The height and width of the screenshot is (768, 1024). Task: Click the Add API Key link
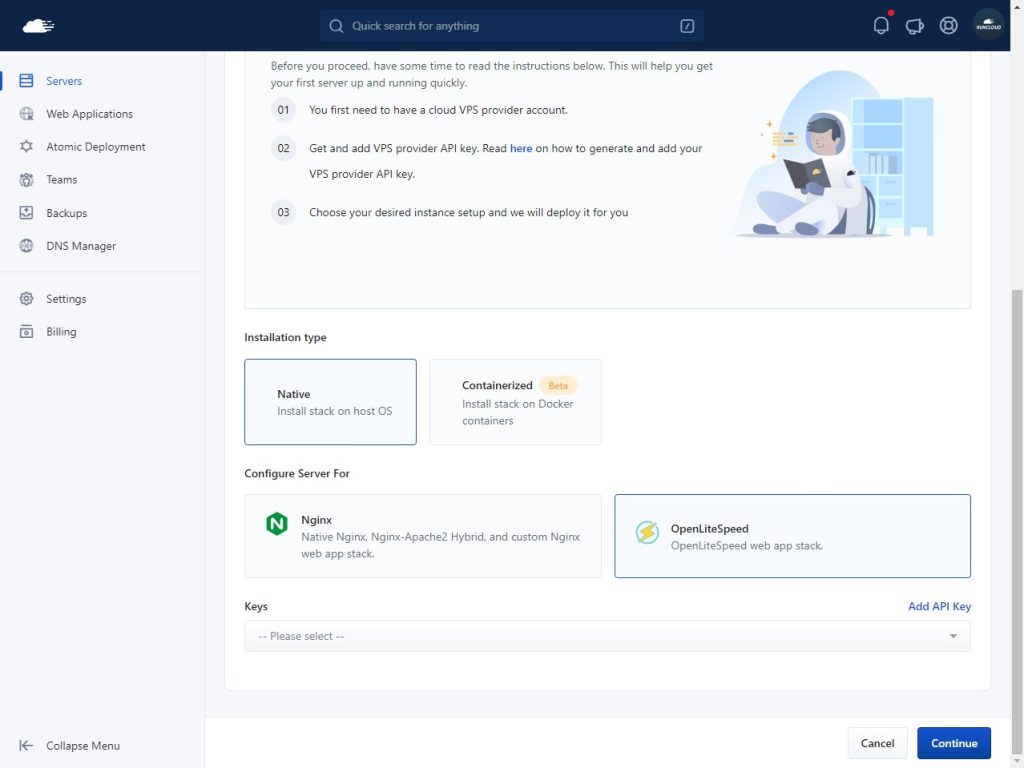click(x=938, y=607)
